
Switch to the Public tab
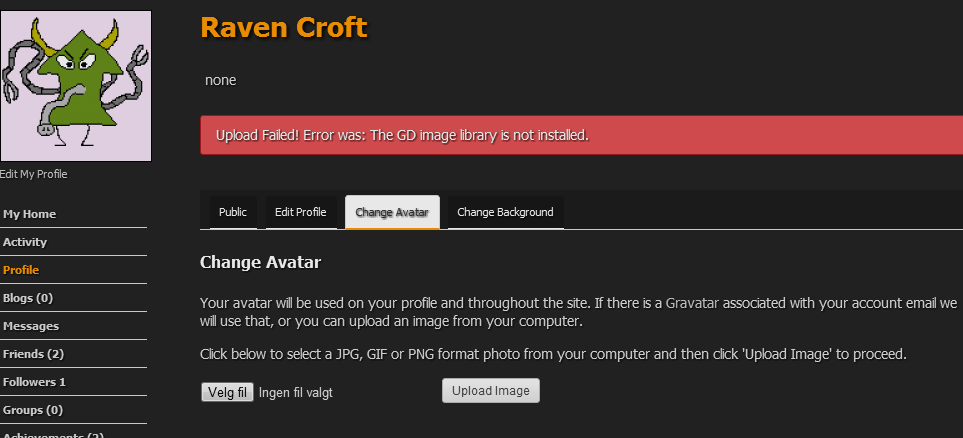(x=232, y=212)
